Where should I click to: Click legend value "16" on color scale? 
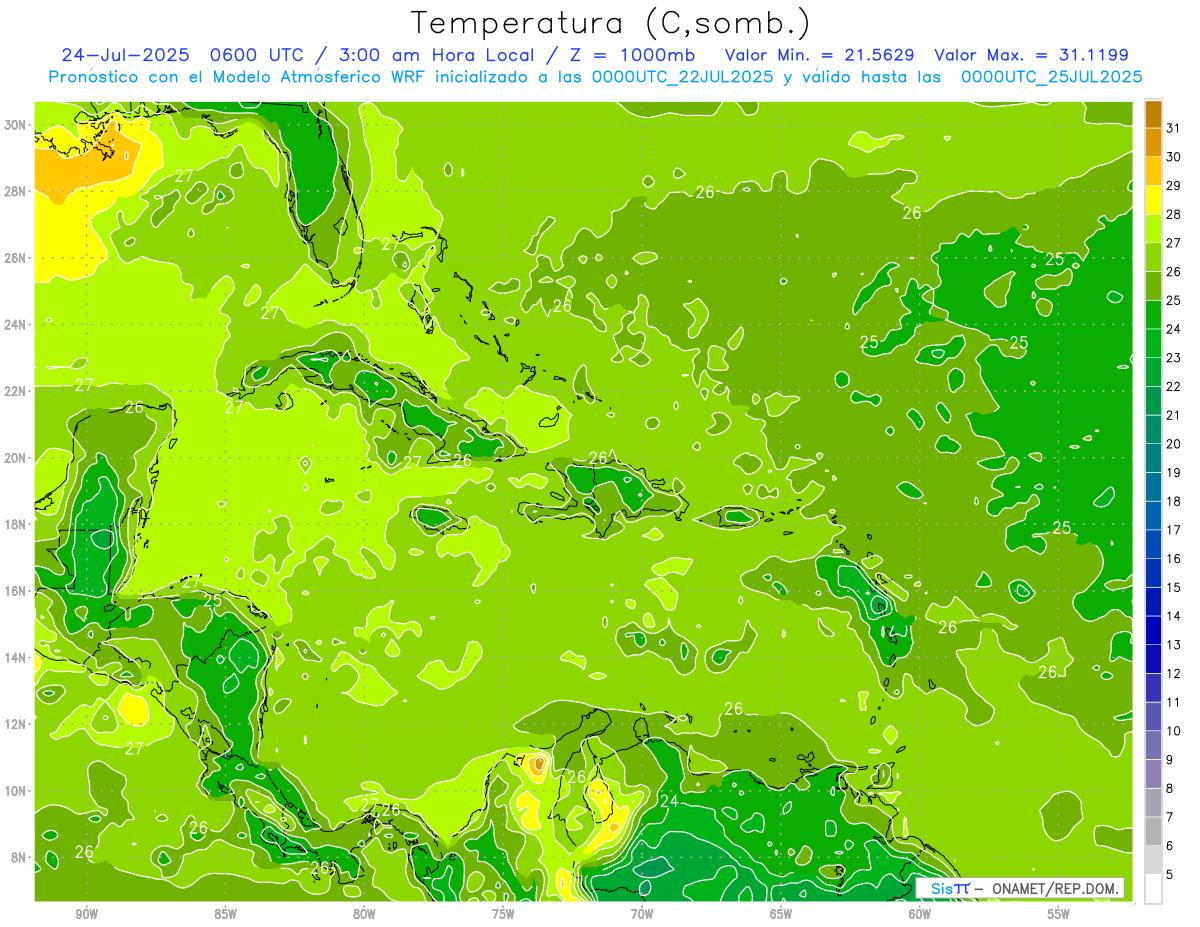click(x=1174, y=559)
